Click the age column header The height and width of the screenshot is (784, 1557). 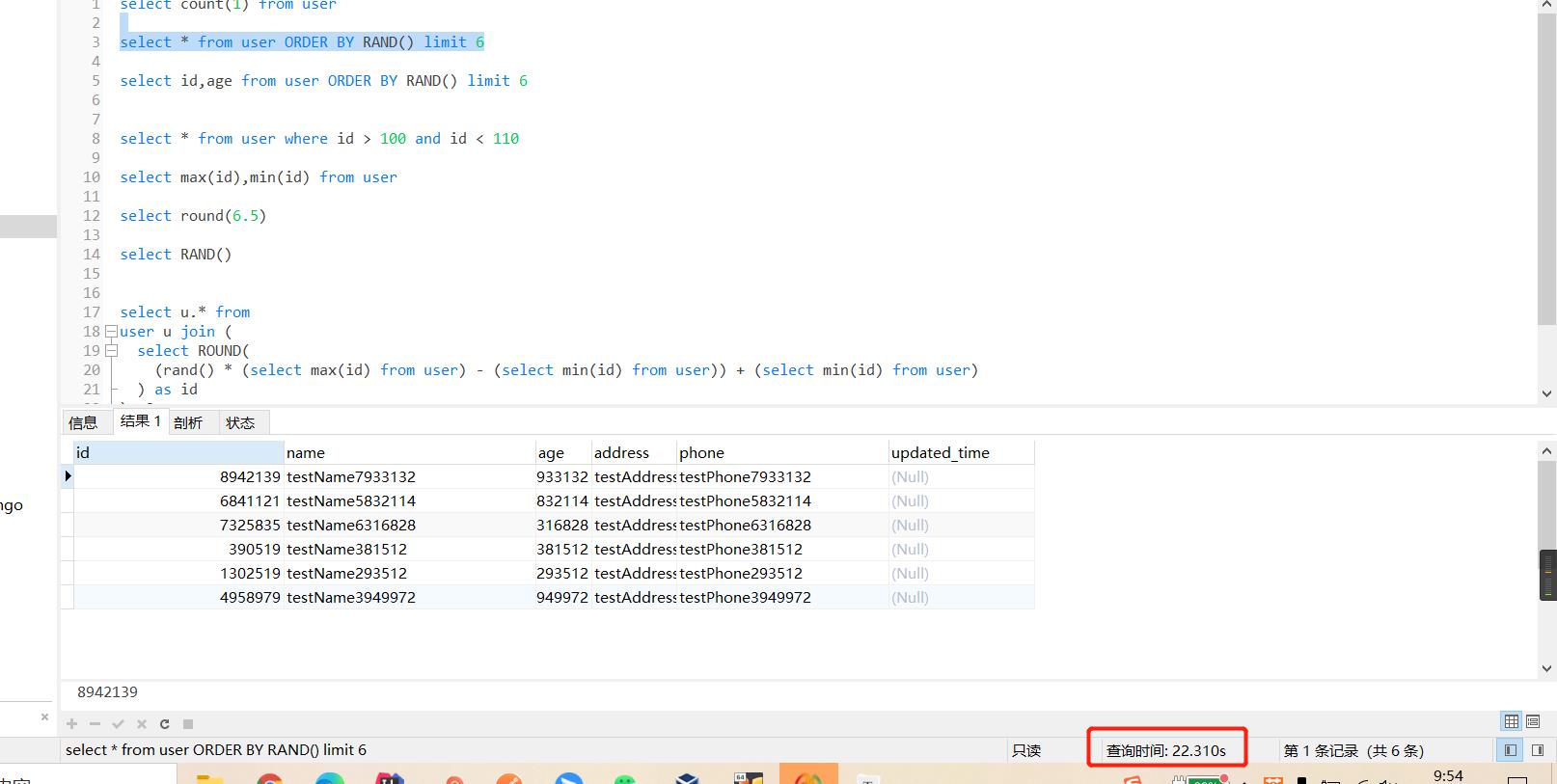pyautogui.click(x=563, y=452)
